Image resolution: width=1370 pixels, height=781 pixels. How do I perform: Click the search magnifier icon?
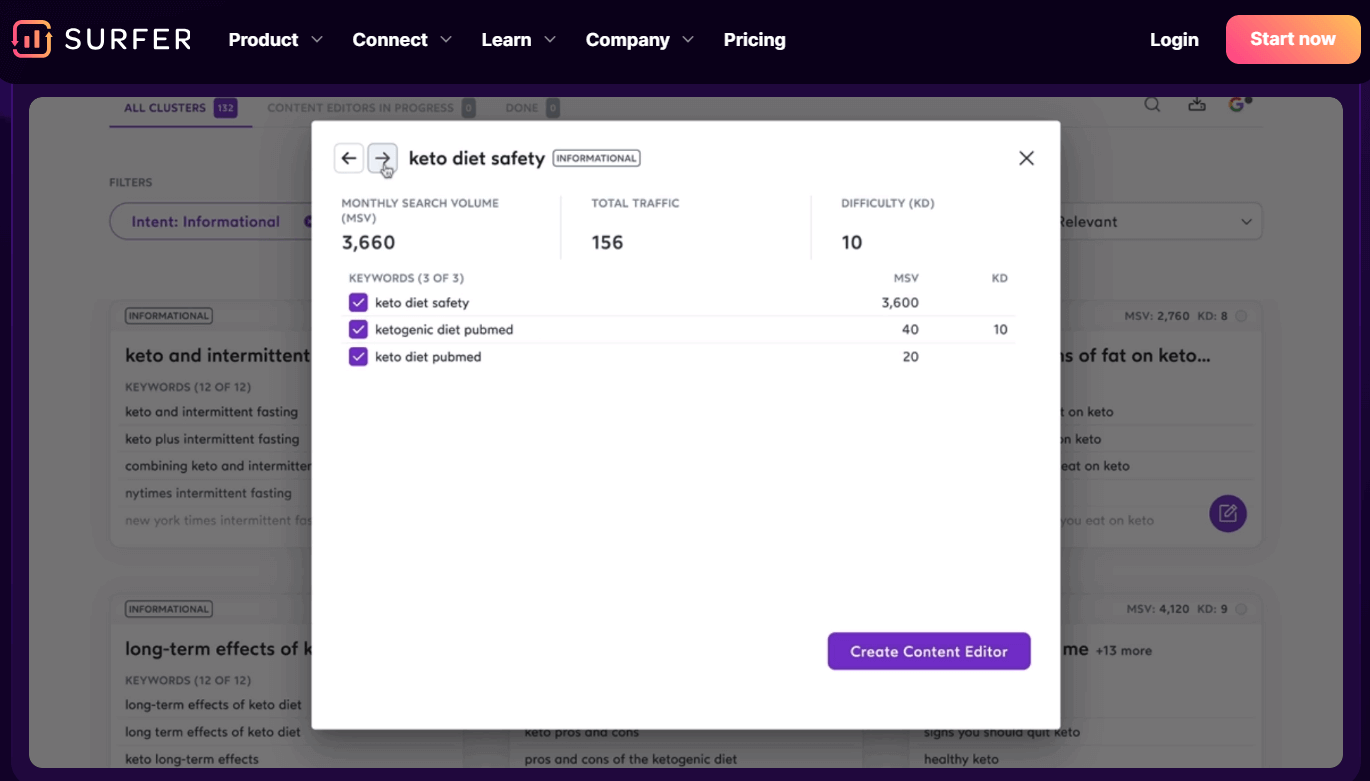coord(1152,105)
